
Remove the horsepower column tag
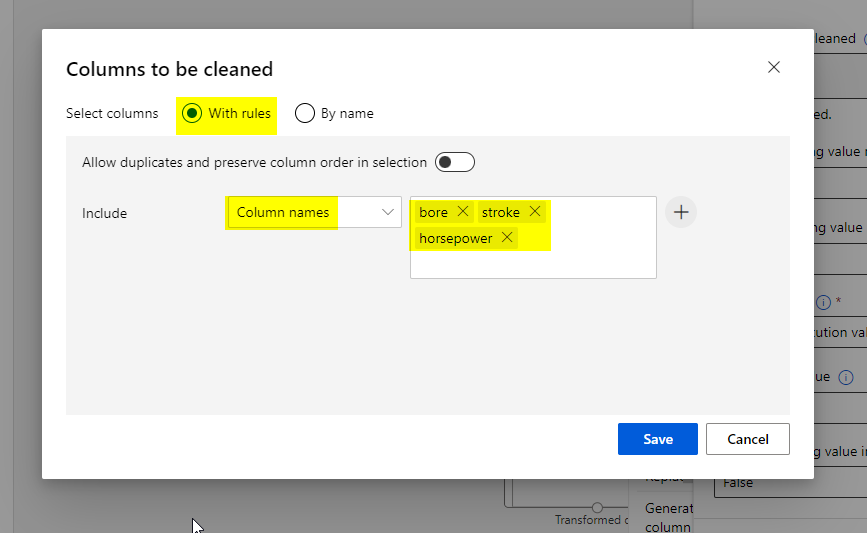coord(507,238)
